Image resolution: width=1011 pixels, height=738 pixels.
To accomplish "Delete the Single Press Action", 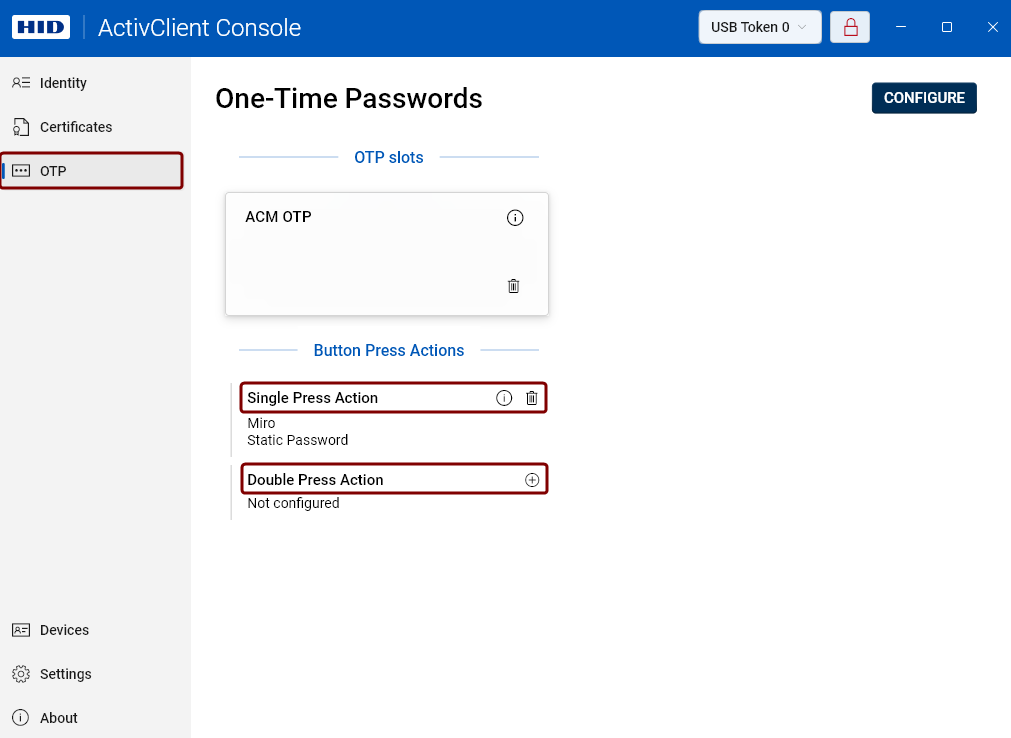I will click(x=532, y=398).
